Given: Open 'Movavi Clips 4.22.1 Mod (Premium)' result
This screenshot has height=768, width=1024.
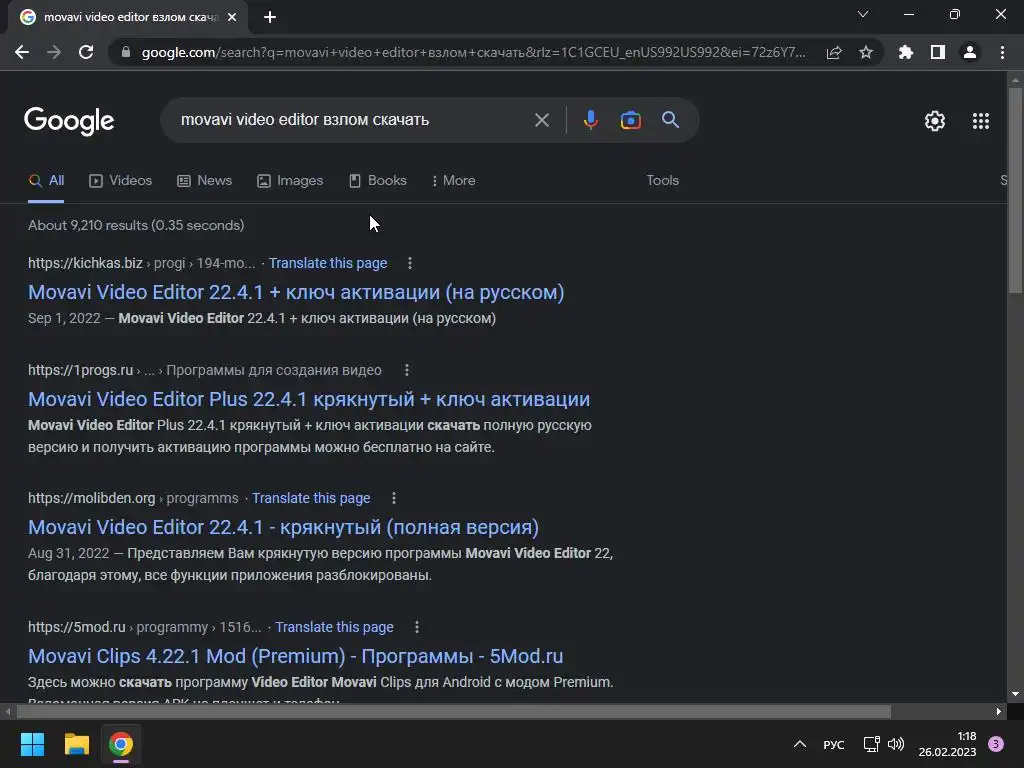Looking at the screenshot, I should tap(295, 656).
